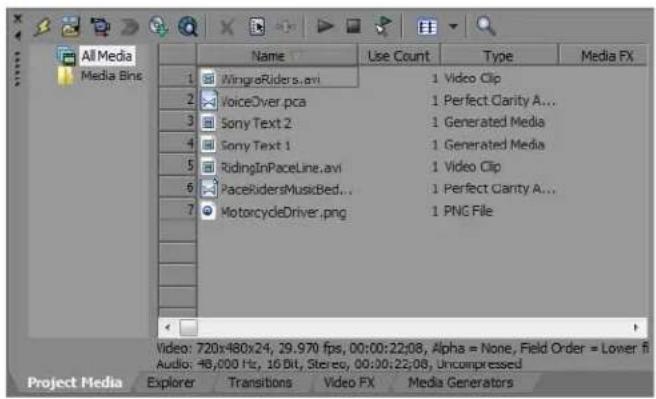Viewport: 656px width, 399px height.
Task: Click the Video Clip type of RidingInPaceLine.avi
Action: click(x=472, y=166)
